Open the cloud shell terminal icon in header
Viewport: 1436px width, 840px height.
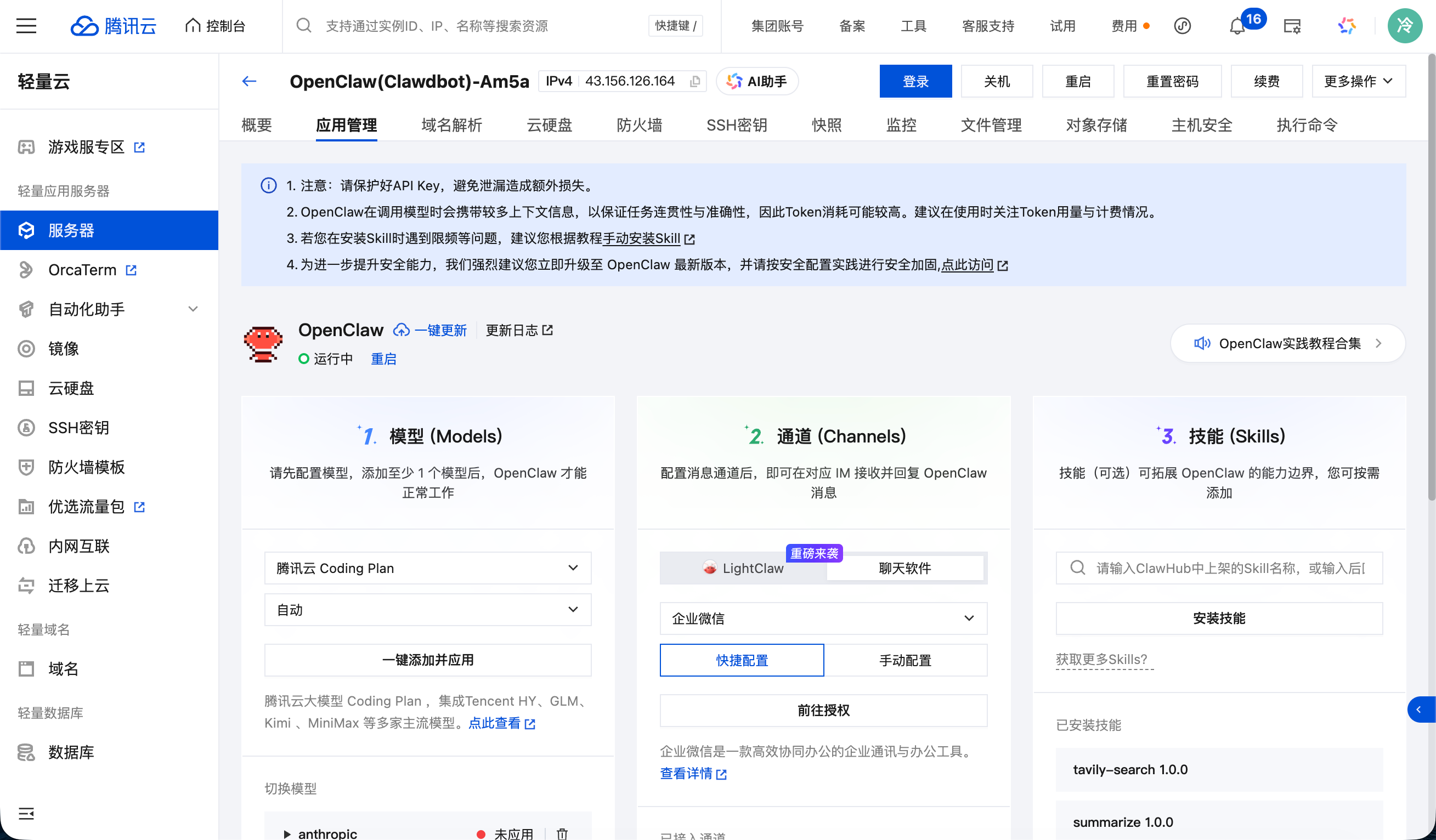pyautogui.click(x=1292, y=26)
